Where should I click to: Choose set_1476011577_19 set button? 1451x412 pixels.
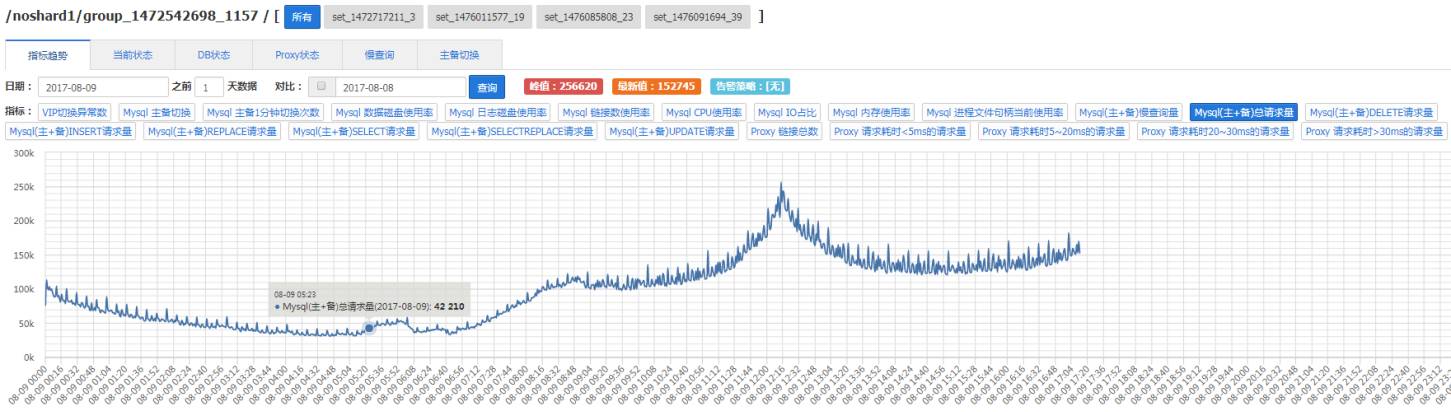(481, 18)
